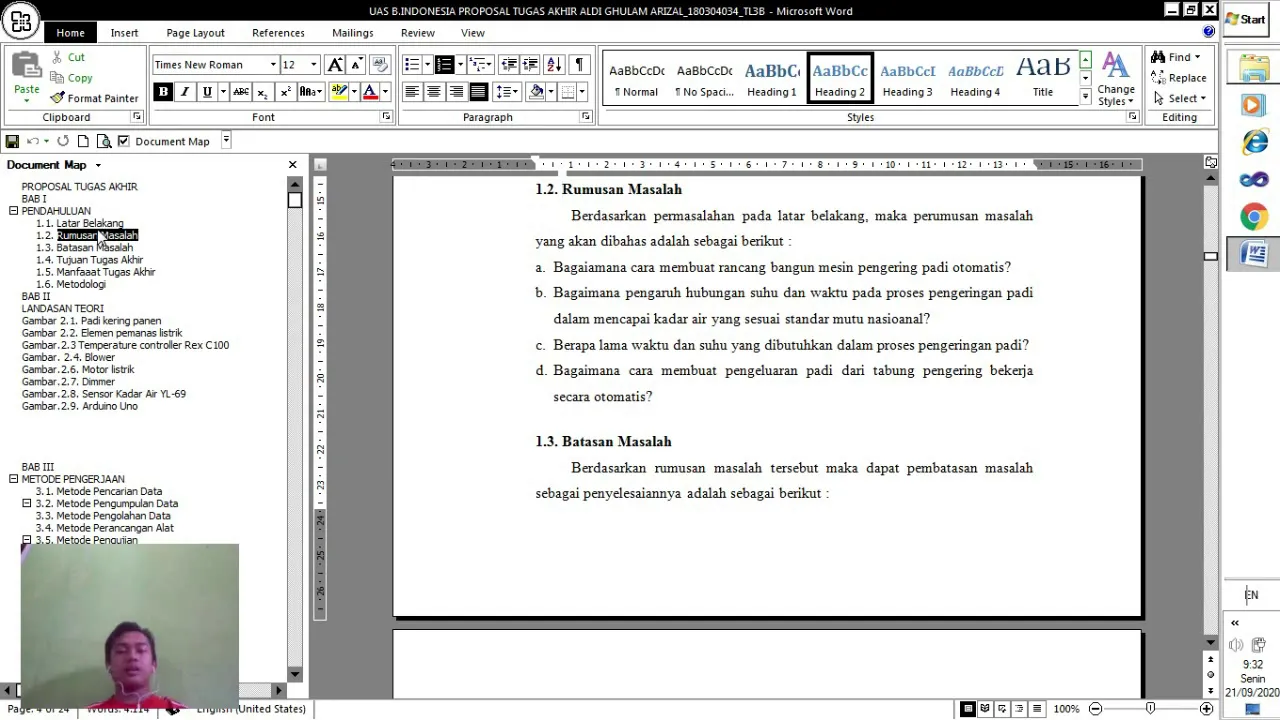Toggle Underline formatting
The width and height of the screenshot is (1280, 720).
pyautogui.click(x=207, y=92)
